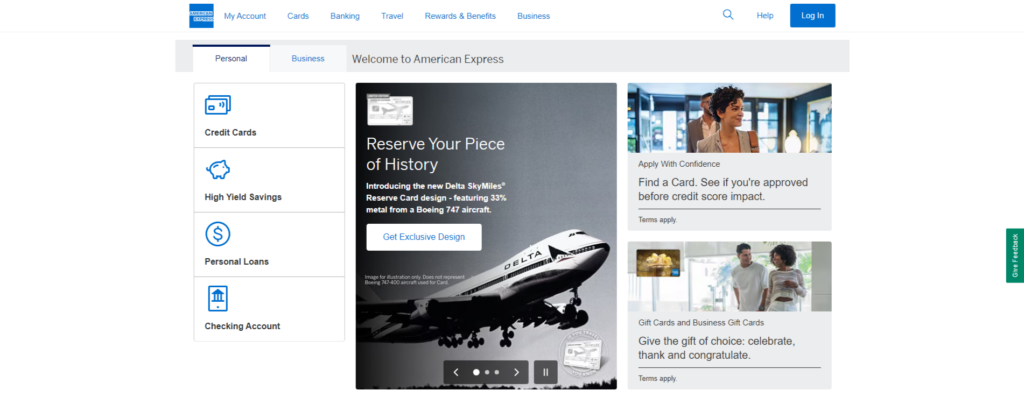1024x397 pixels.
Task: Open the Checking Account bank icon
Action: (217, 298)
